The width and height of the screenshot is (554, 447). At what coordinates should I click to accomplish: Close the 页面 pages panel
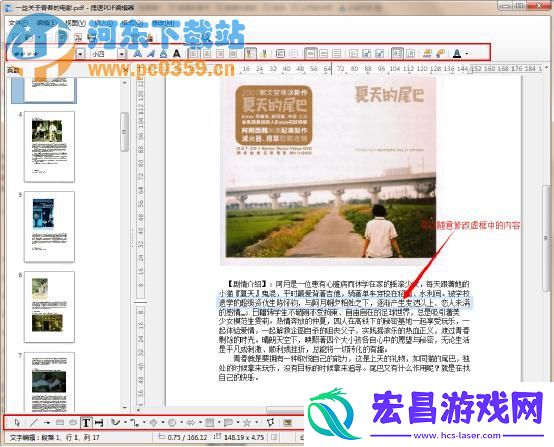point(125,70)
